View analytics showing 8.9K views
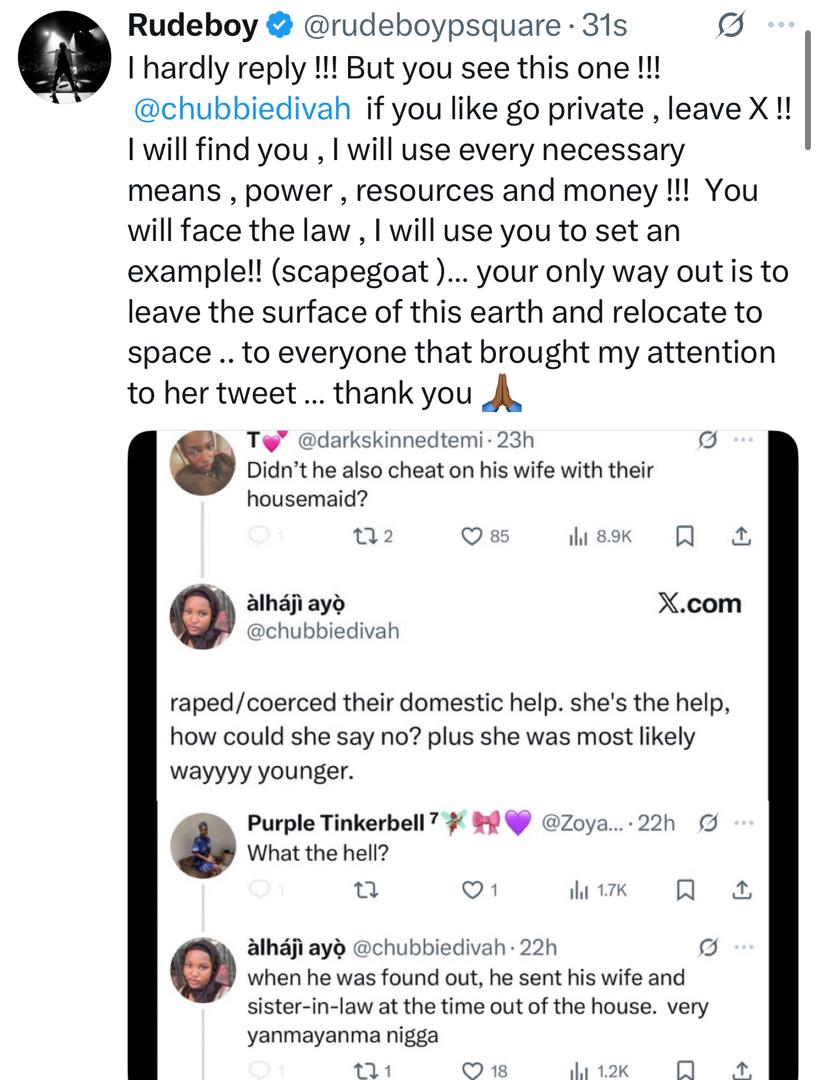 point(599,536)
